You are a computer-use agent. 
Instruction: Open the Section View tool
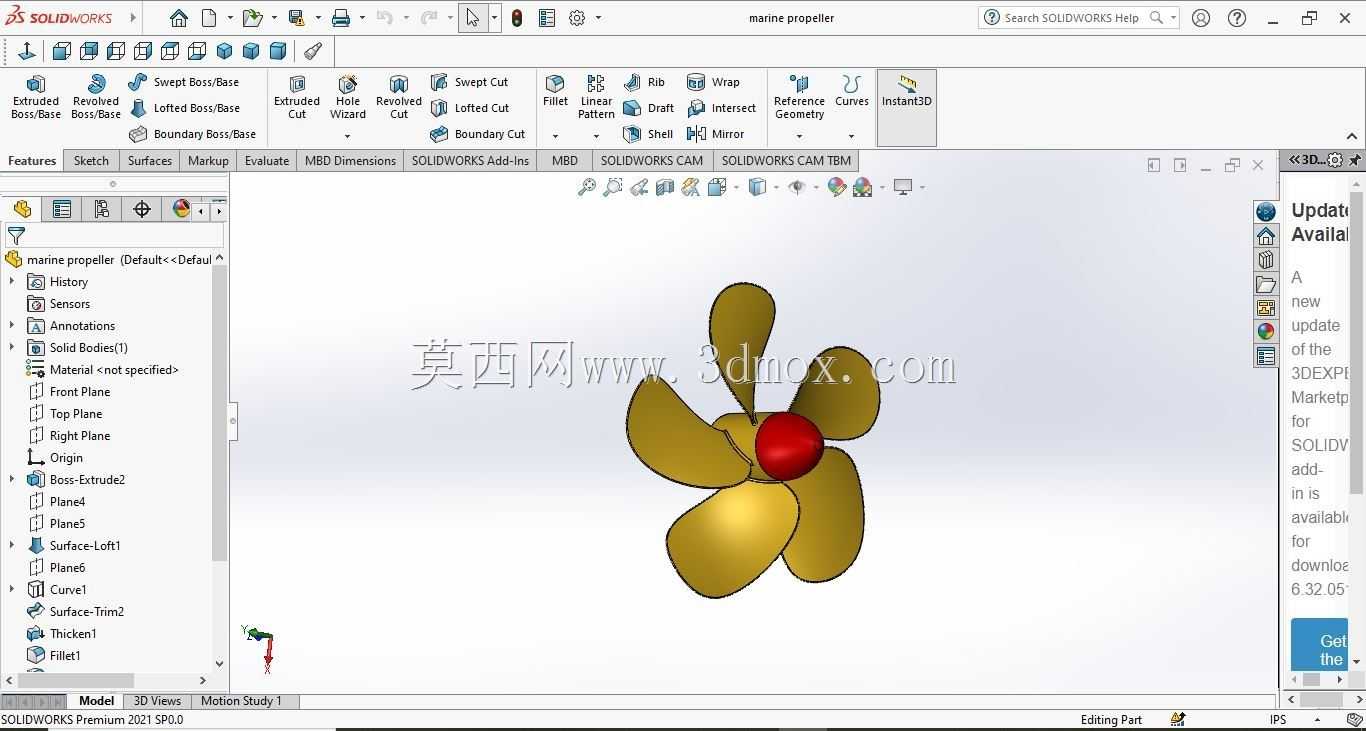click(x=665, y=187)
